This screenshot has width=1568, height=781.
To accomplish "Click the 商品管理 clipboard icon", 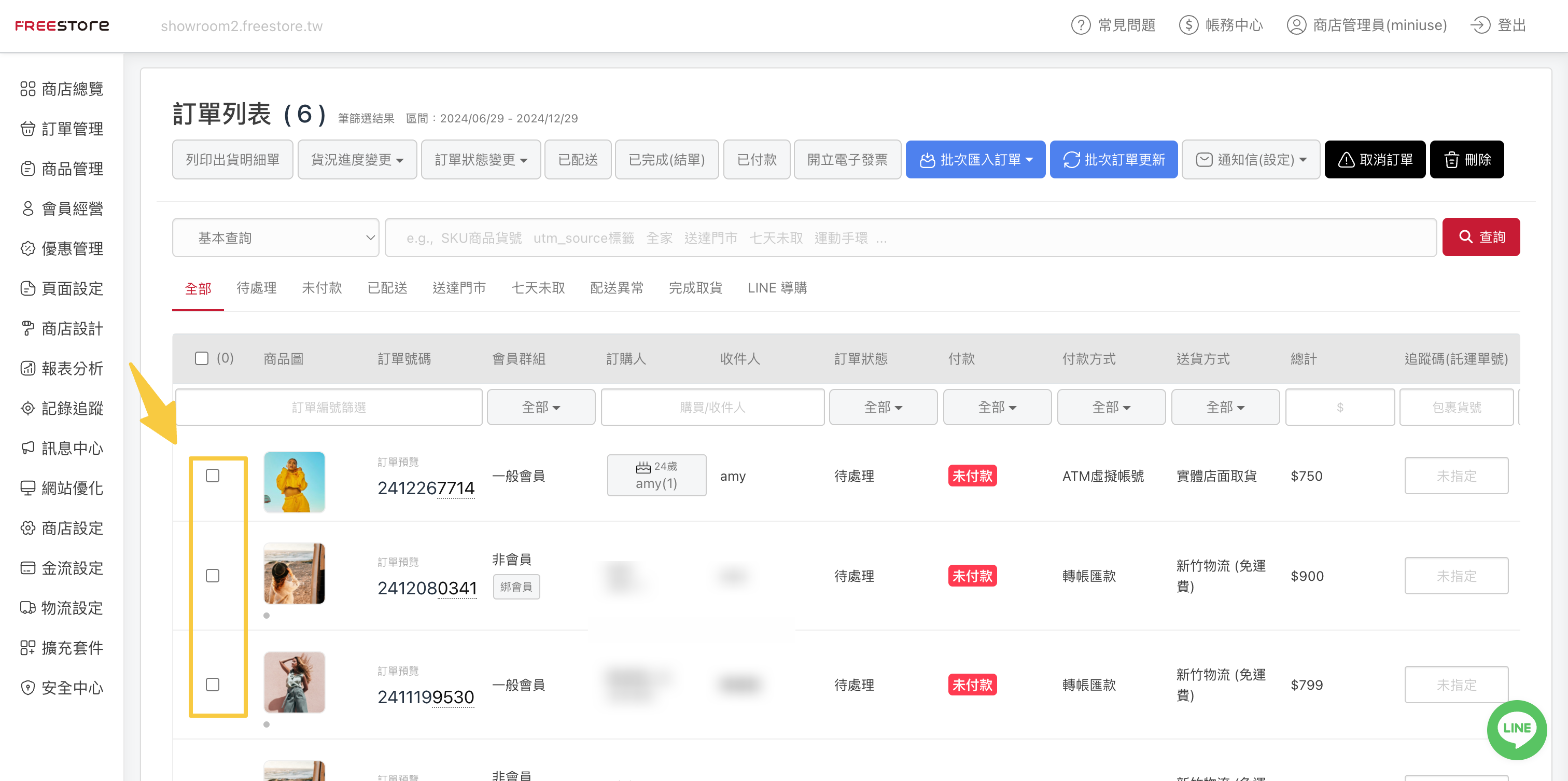I will (28, 169).
